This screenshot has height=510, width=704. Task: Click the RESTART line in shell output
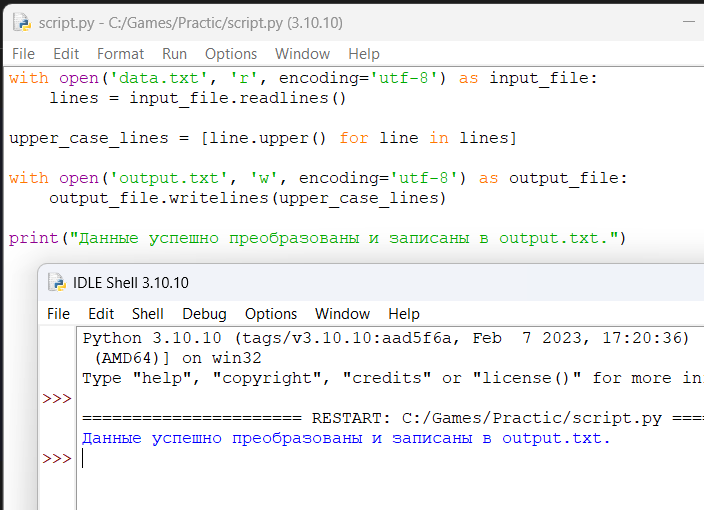[390, 418]
